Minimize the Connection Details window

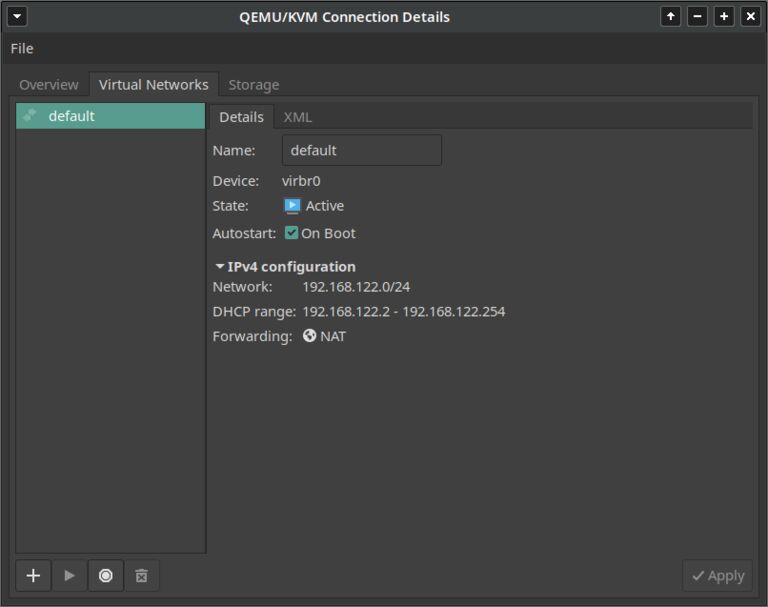point(697,17)
